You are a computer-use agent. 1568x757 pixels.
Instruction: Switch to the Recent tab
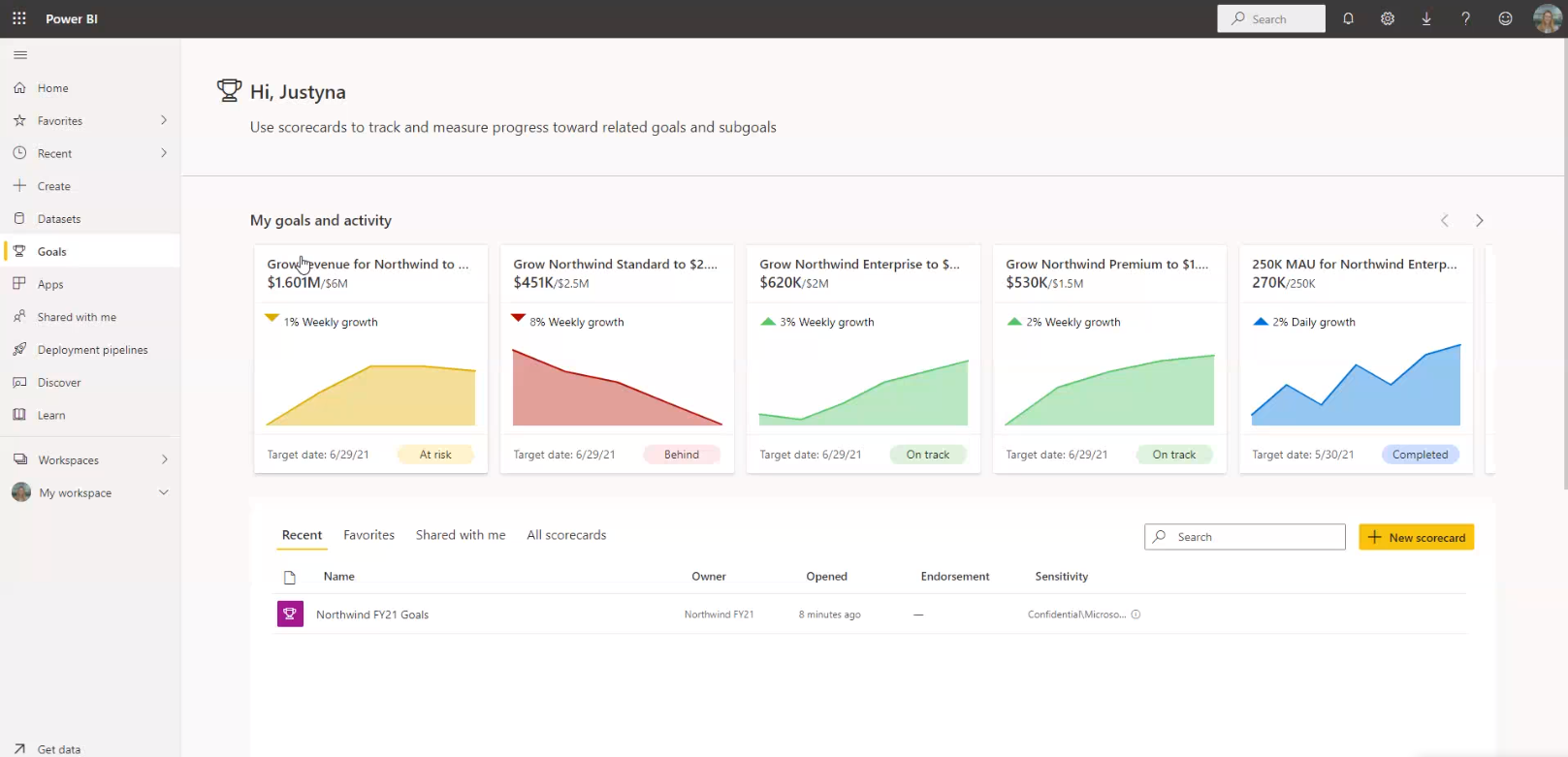302,535
